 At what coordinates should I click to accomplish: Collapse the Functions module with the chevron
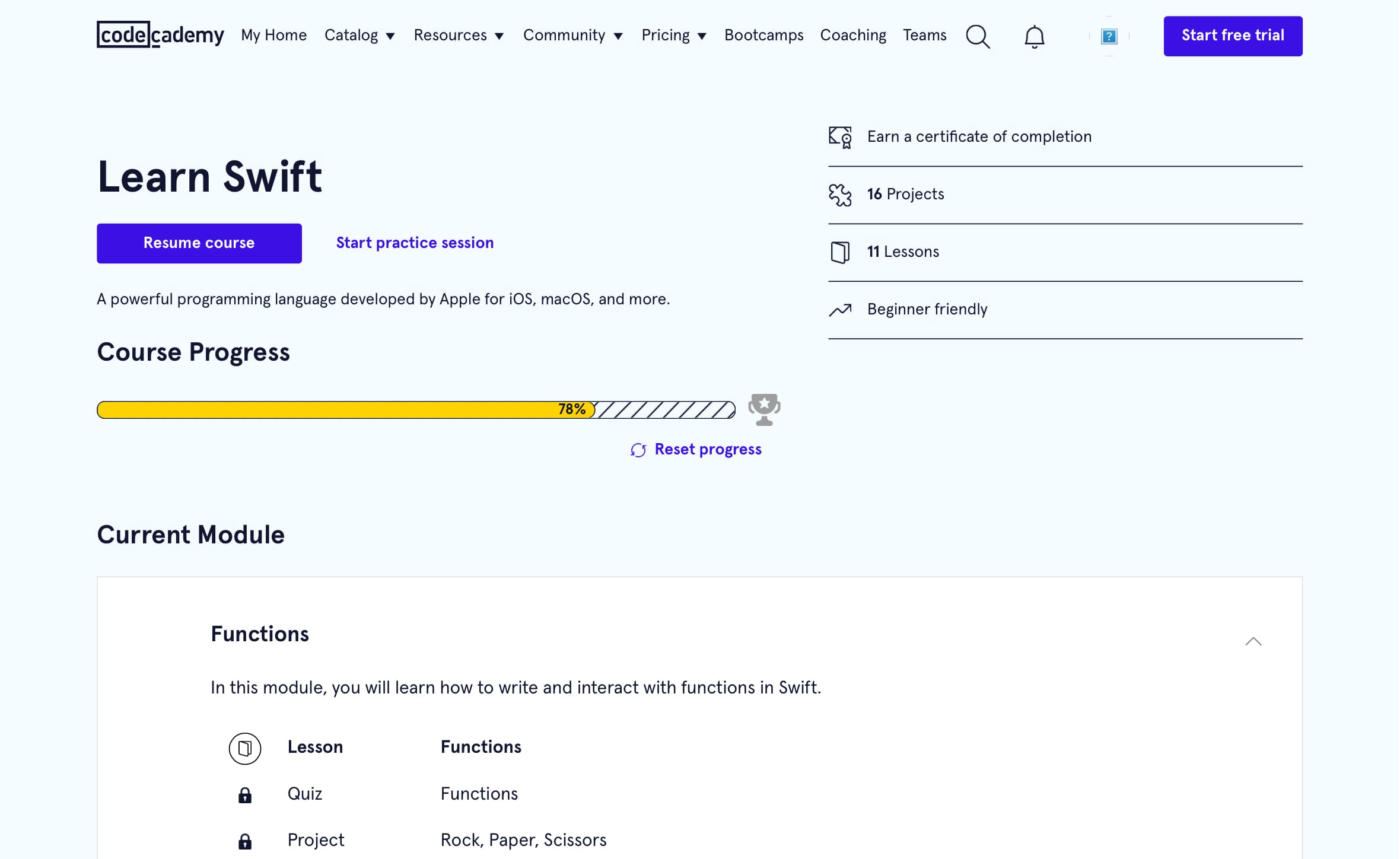(x=1253, y=641)
